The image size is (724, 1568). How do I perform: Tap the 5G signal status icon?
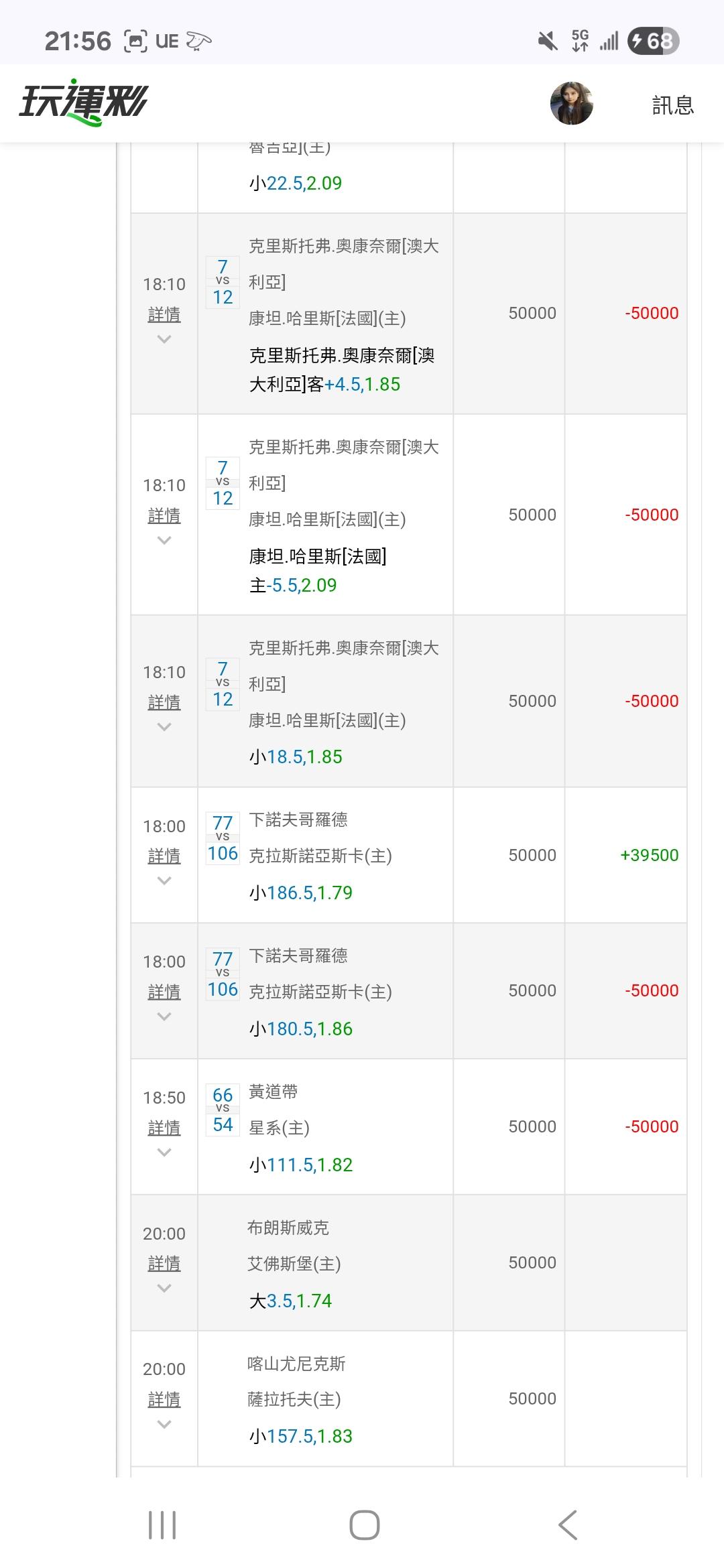(581, 41)
